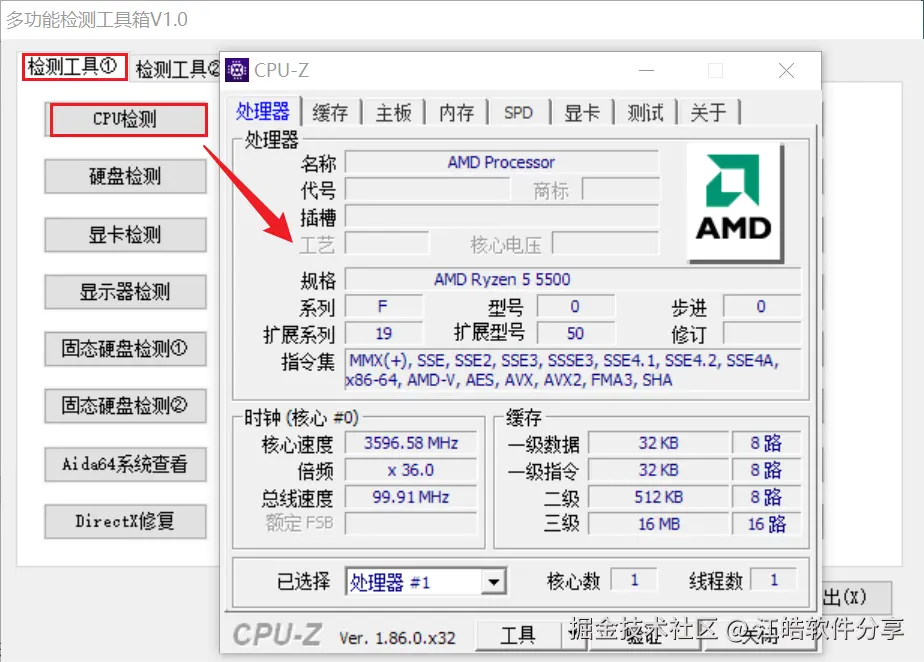Click the 扩展系列 value 19
The image size is (924, 662).
[x=384, y=334]
